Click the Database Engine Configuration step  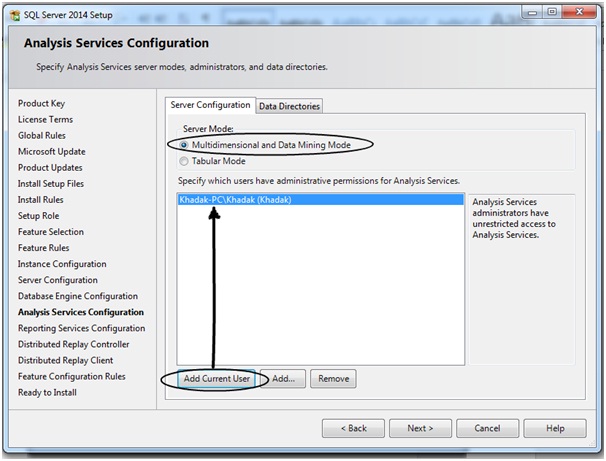(x=78, y=296)
